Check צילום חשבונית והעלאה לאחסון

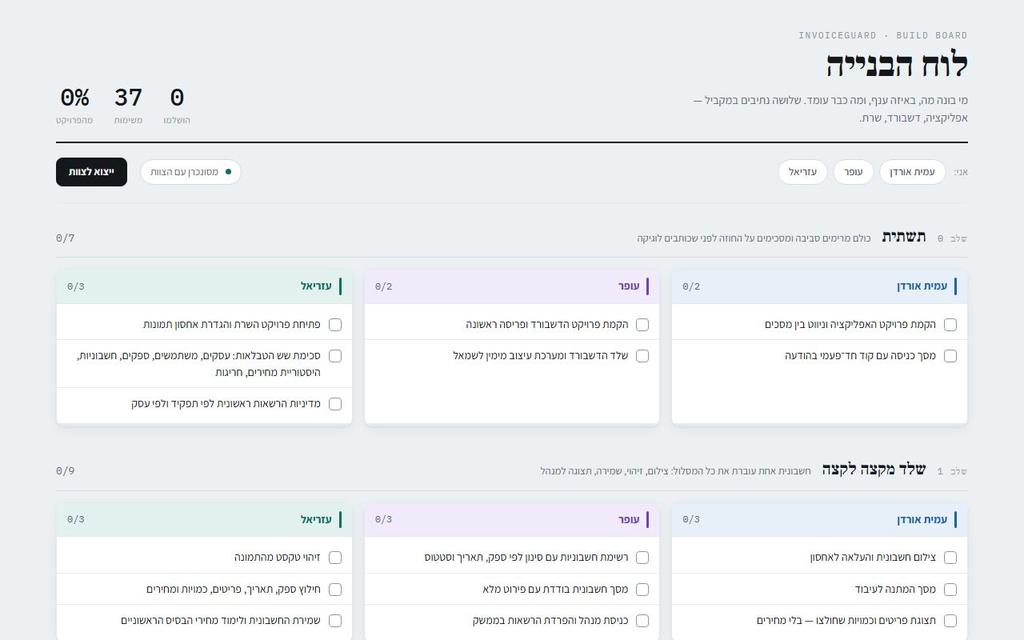(x=950, y=557)
